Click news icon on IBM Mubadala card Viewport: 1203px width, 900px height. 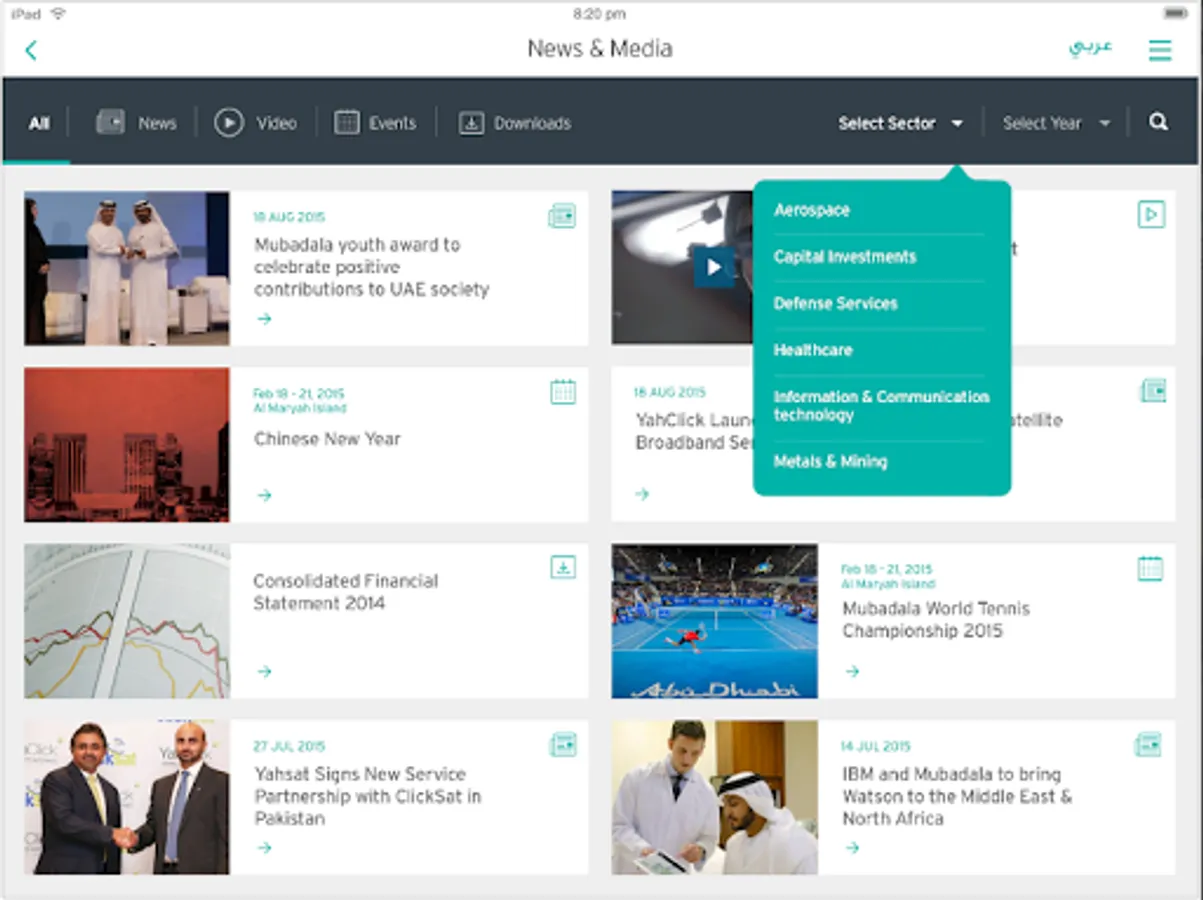click(1148, 744)
